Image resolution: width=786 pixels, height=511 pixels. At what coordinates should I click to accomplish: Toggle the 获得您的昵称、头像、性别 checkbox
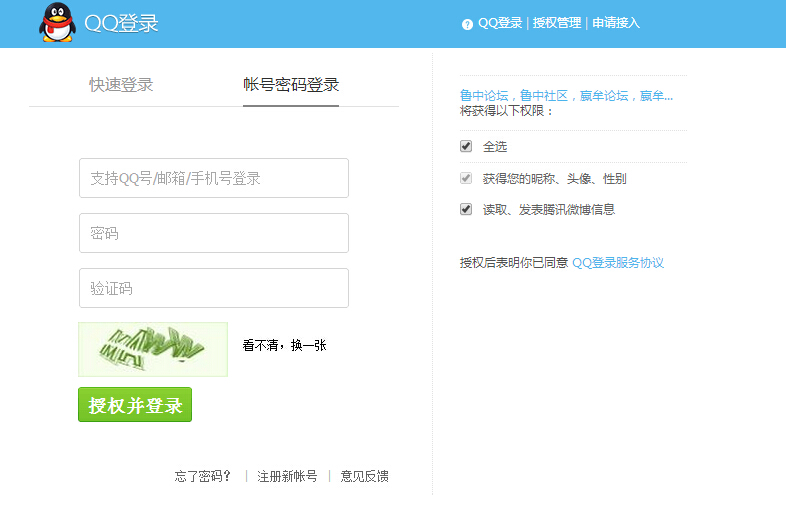466,178
